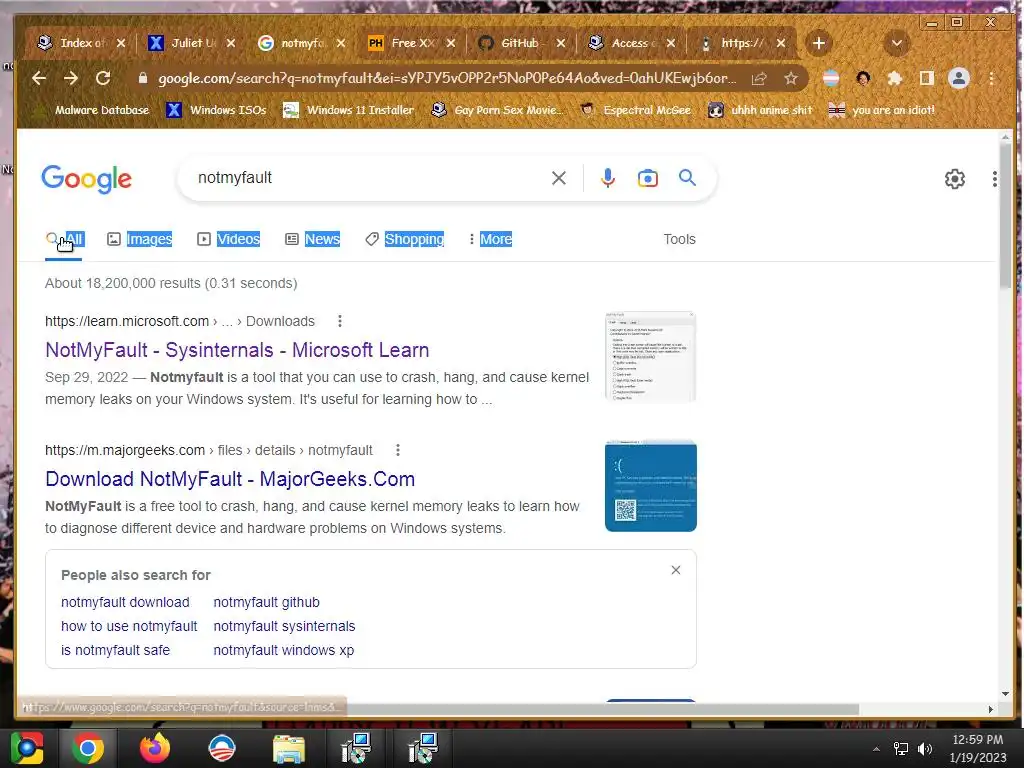This screenshot has width=1024, height=768.
Task: Show hidden system tray icons
Action: [876, 749]
